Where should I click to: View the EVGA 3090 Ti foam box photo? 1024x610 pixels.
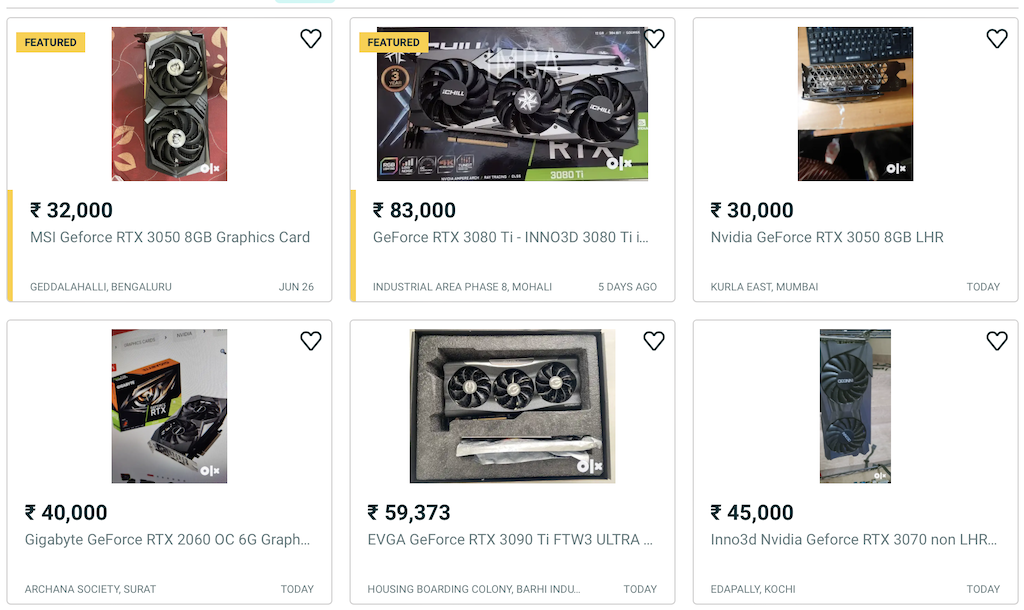click(x=512, y=406)
